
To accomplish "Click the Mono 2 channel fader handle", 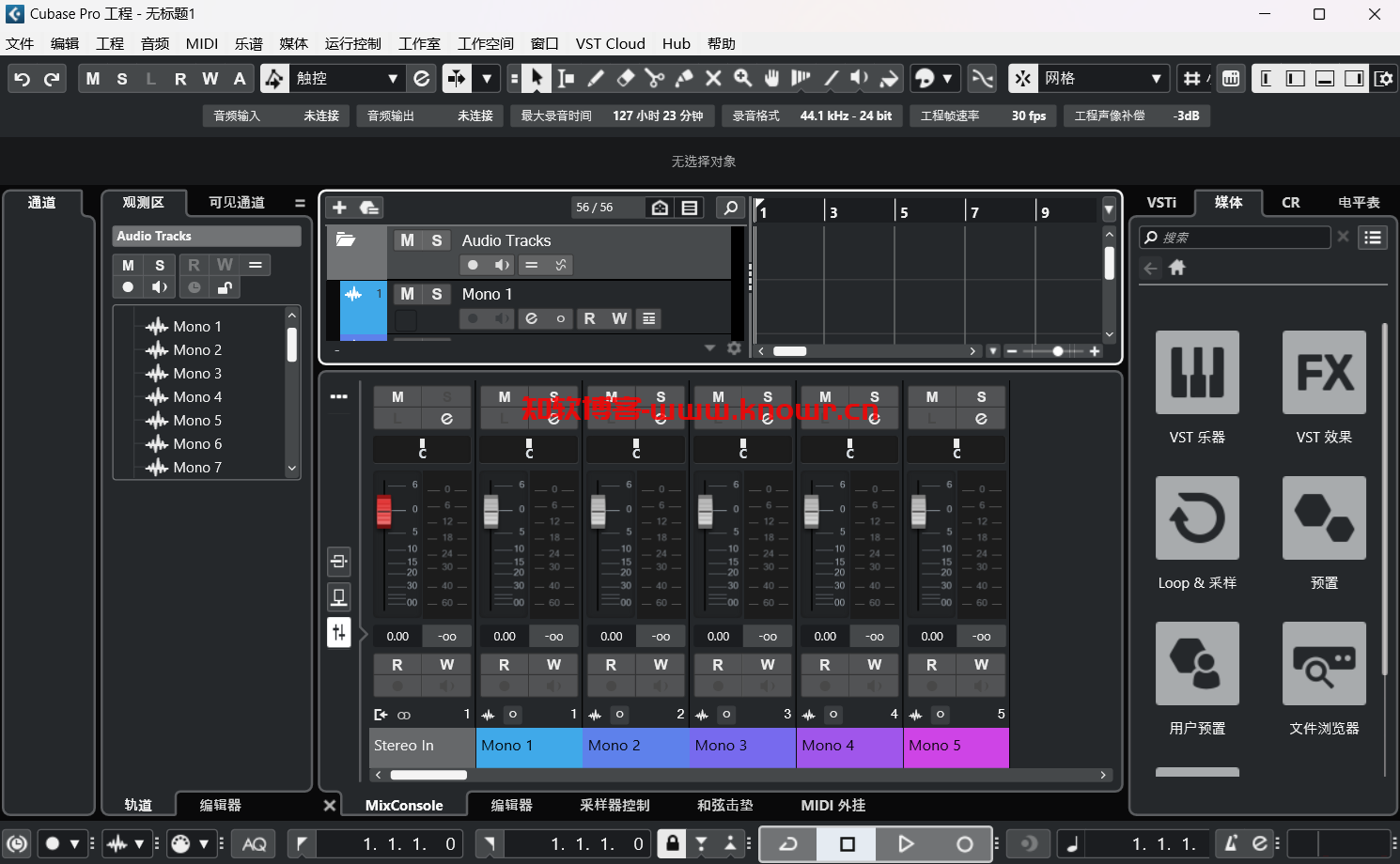I will [599, 512].
